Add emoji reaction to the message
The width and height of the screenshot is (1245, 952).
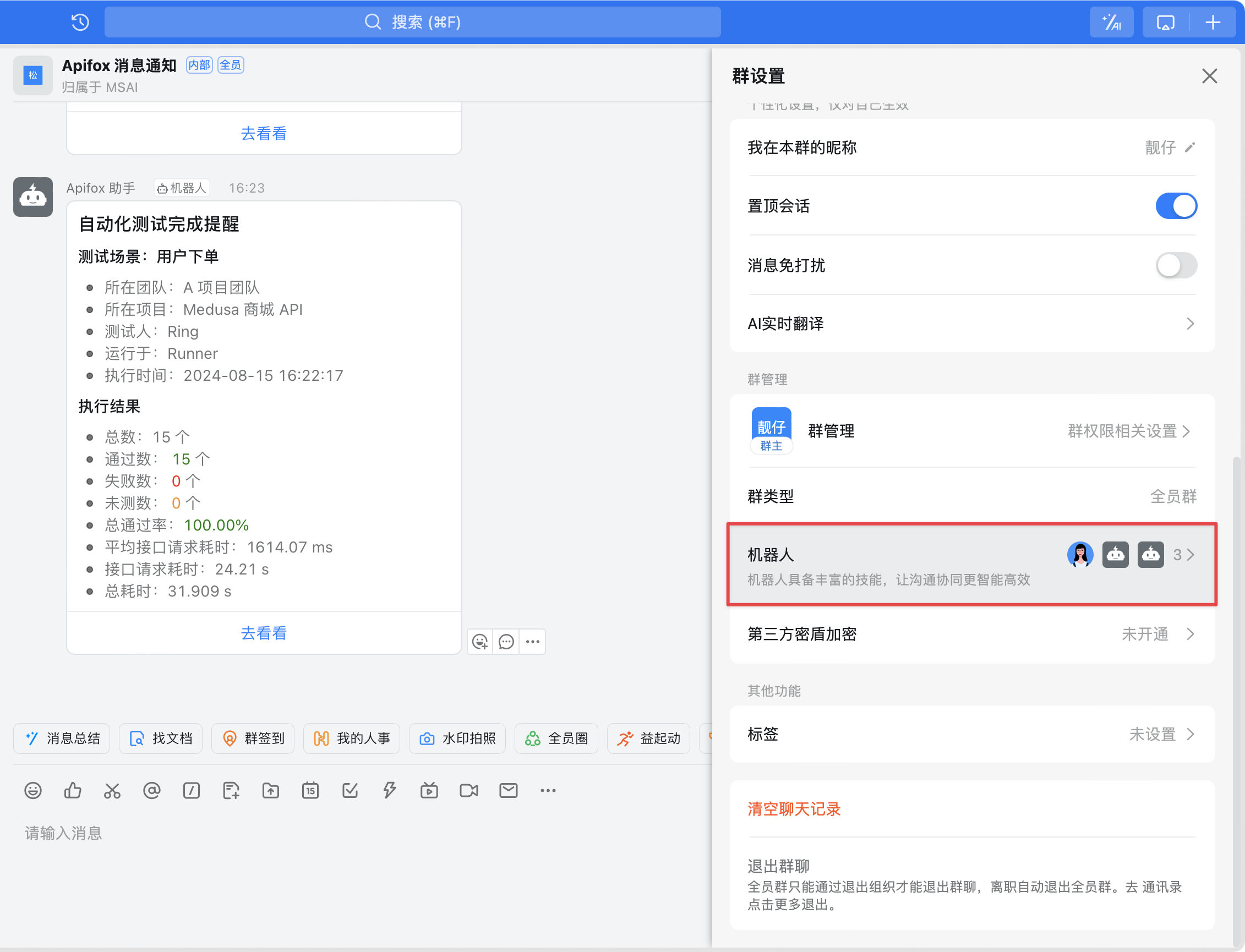(480, 642)
